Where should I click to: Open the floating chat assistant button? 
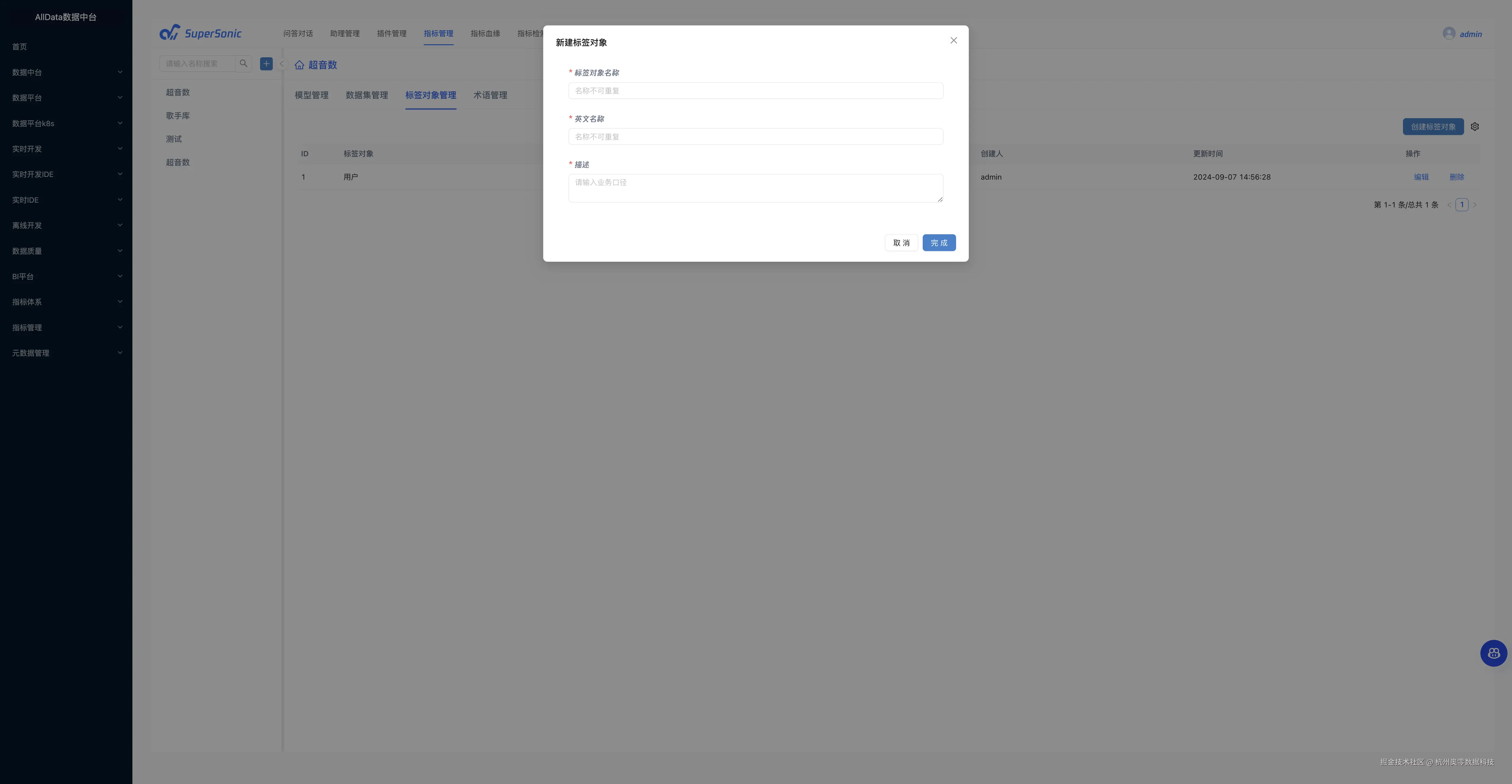coord(1493,653)
